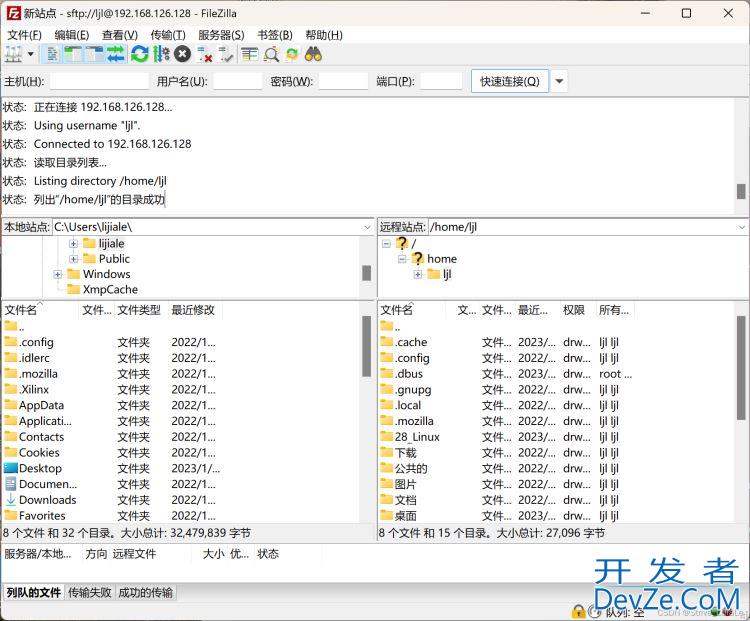750x621 pixels.
Task: Collapse the root / node in remote tree
Action: (x=386, y=244)
